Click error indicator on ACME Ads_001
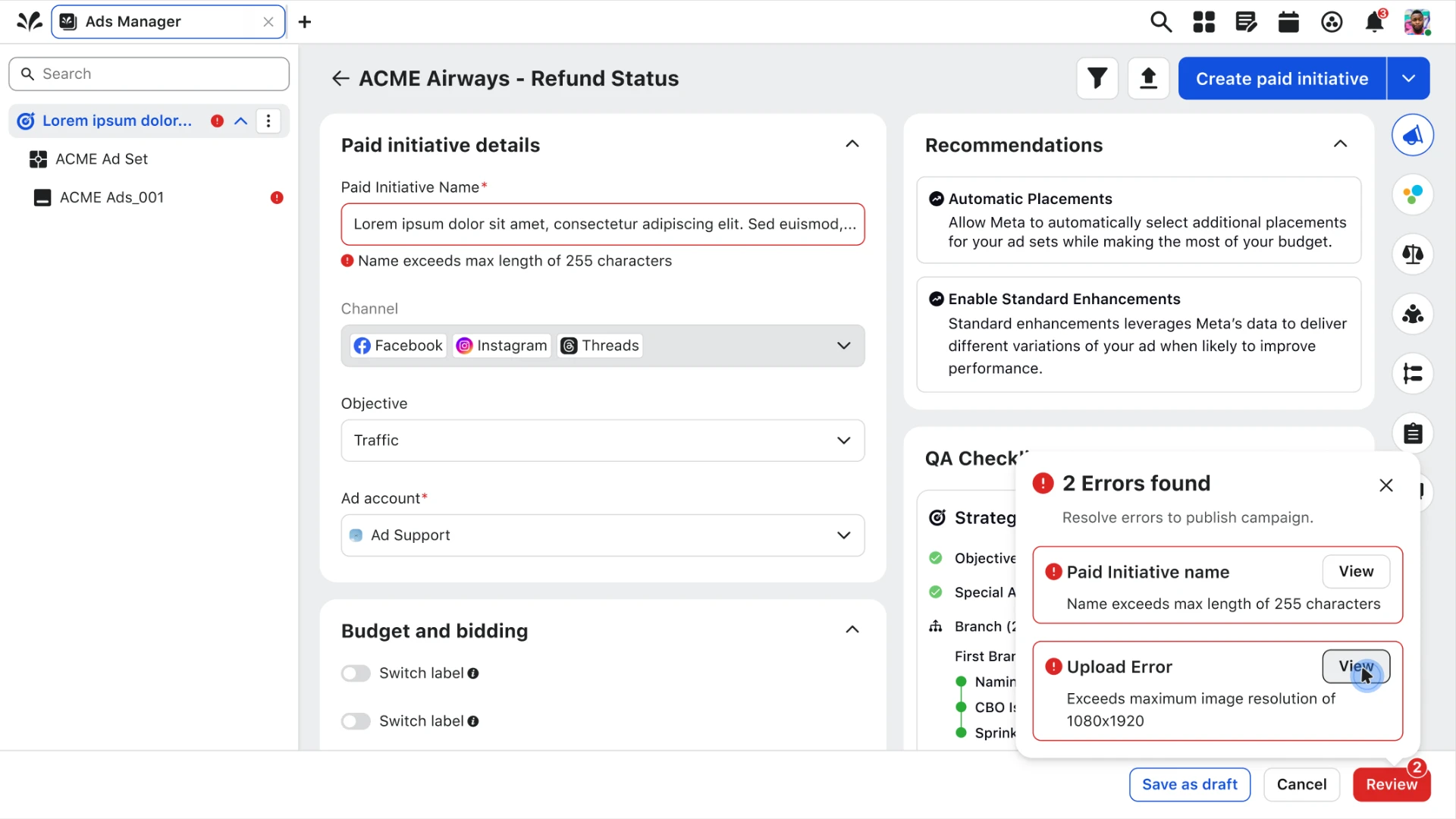Image resolution: width=1456 pixels, height=819 pixels. [277, 197]
